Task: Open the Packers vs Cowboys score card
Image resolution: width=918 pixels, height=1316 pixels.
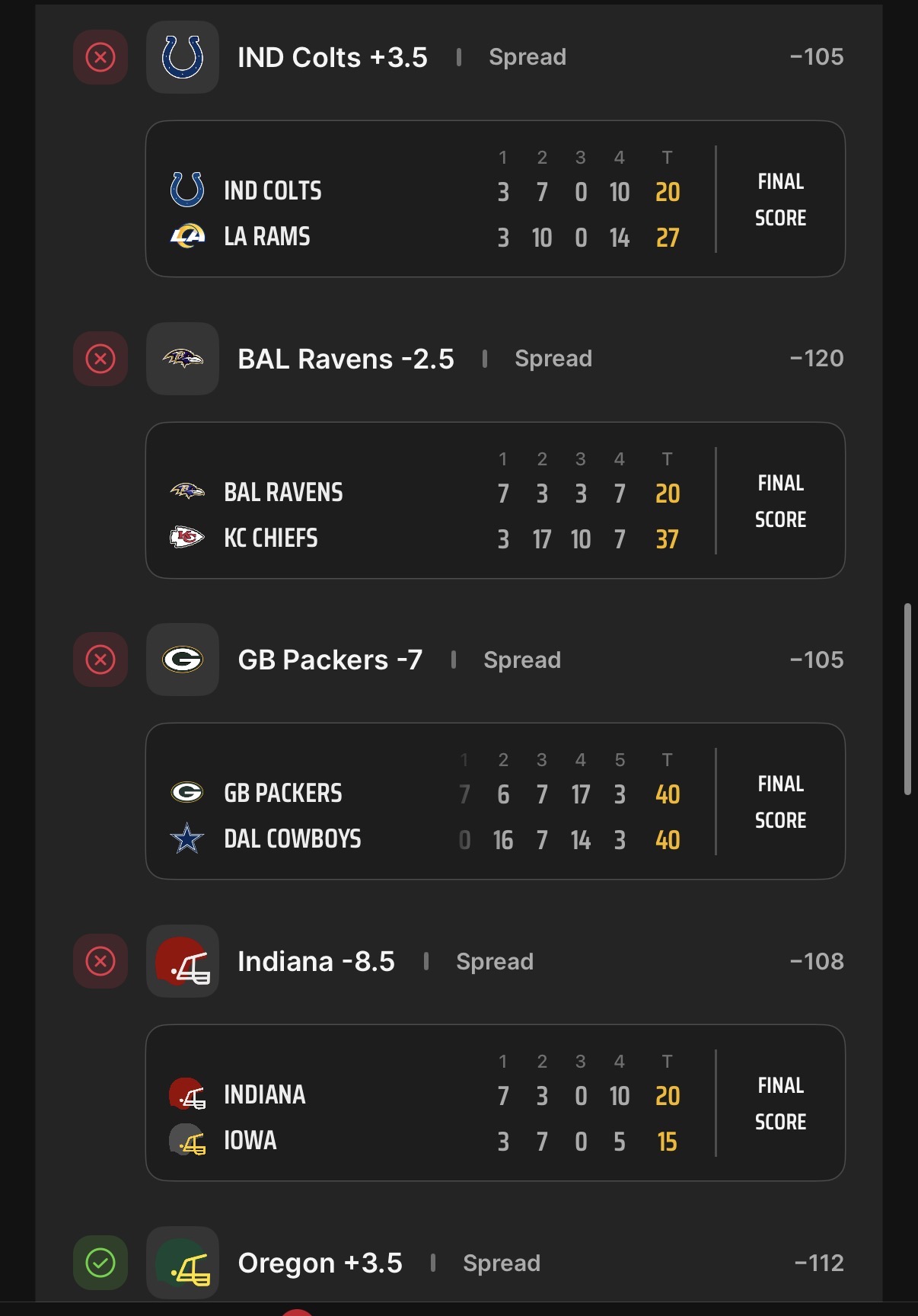Action: 495,801
